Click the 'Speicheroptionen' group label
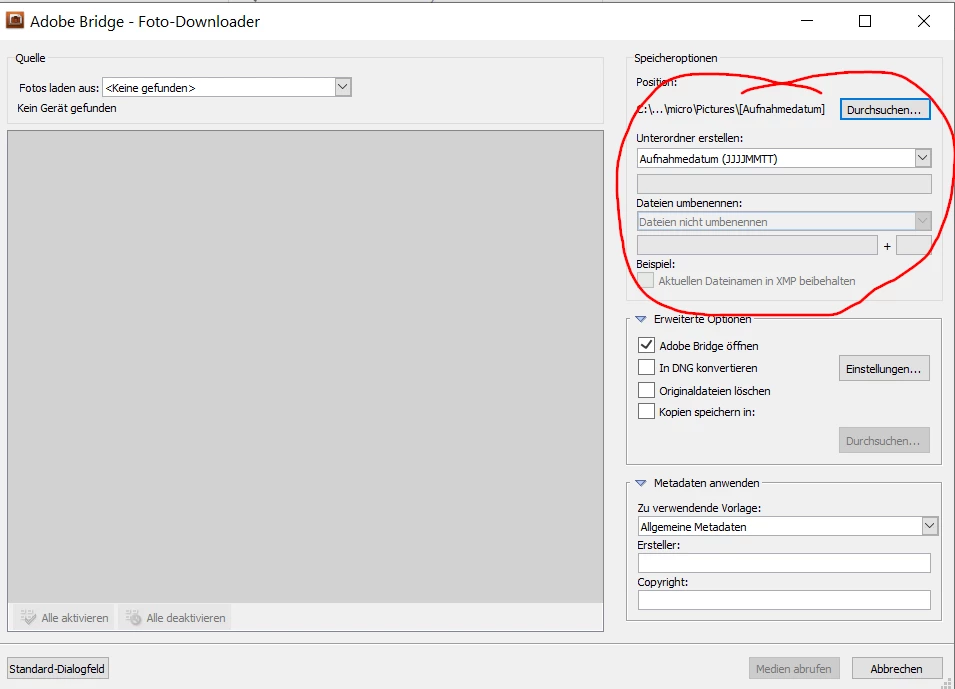 click(675, 58)
